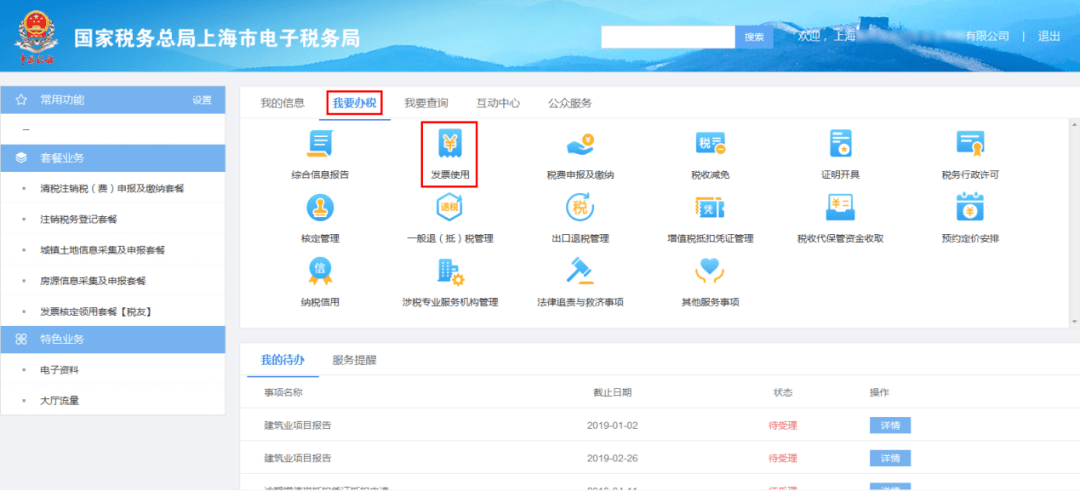This screenshot has height=491, width=1080.
Task: Open the 增值税抵扣凭证管理 icon
Action: pyautogui.click(x=710, y=207)
